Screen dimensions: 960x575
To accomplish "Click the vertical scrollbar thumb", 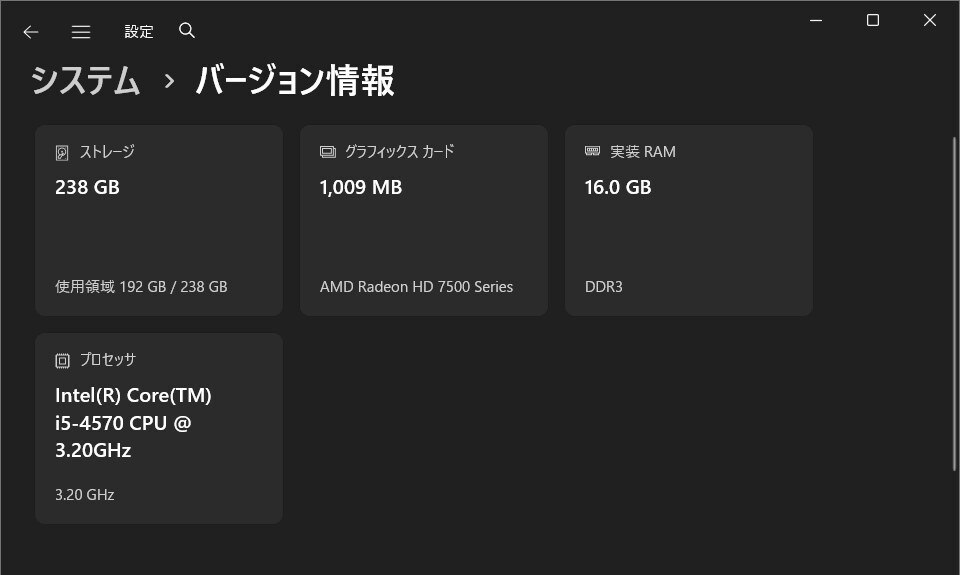I will pyautogui.click(x=954, y=304).
